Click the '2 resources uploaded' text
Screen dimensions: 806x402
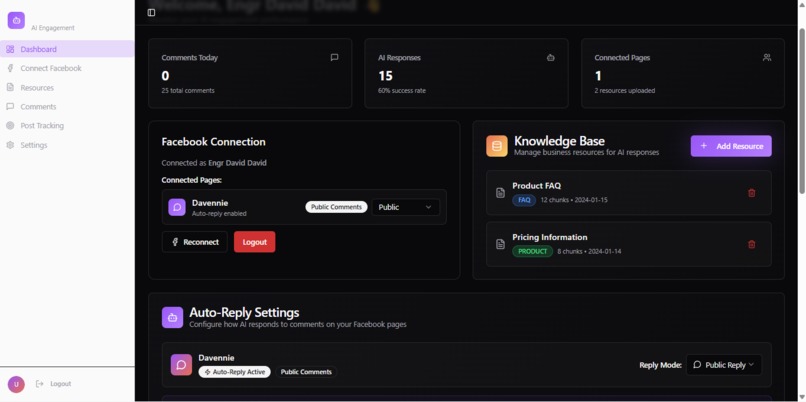click(x=625, y=90)
